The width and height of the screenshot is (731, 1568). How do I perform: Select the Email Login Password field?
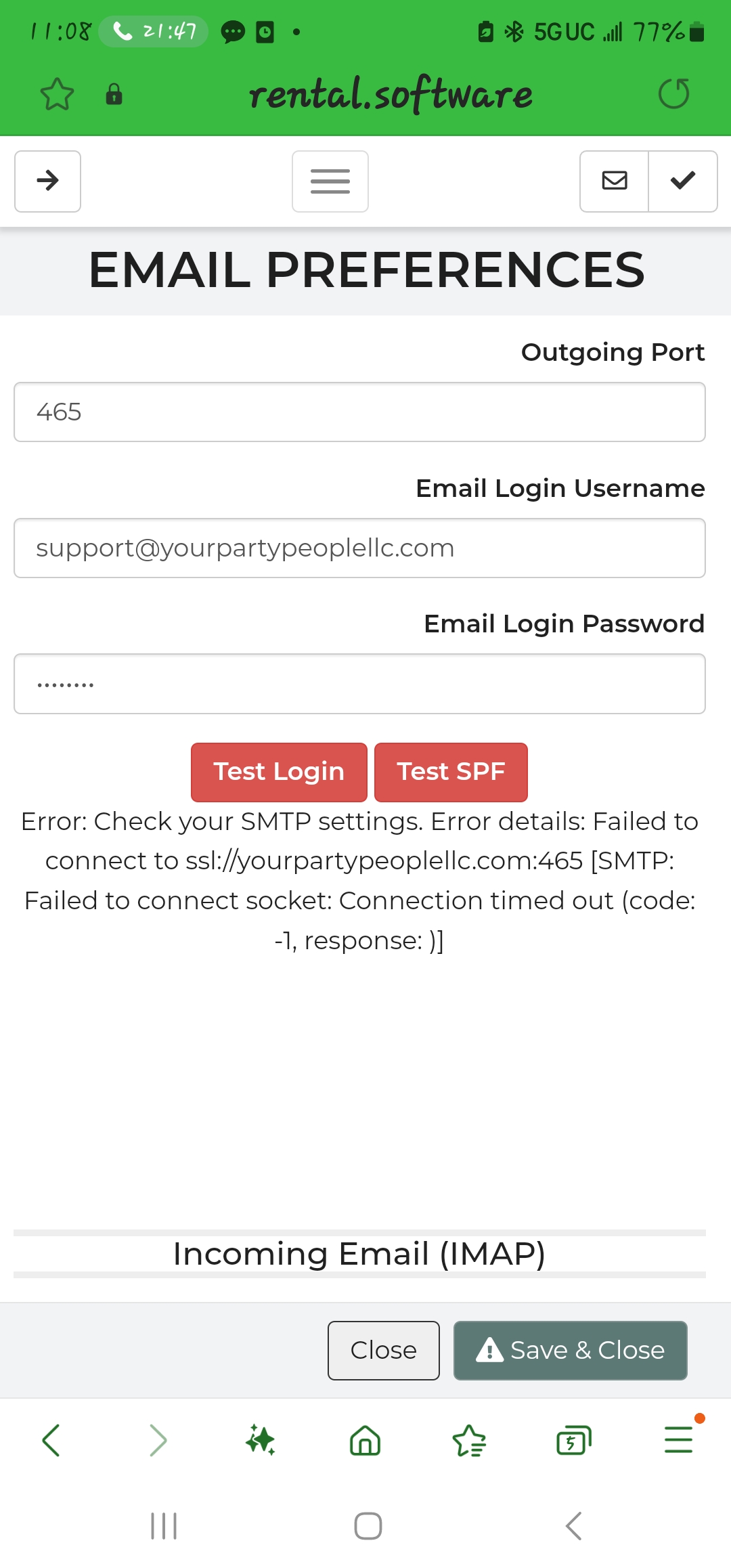[x=359, y=684]
